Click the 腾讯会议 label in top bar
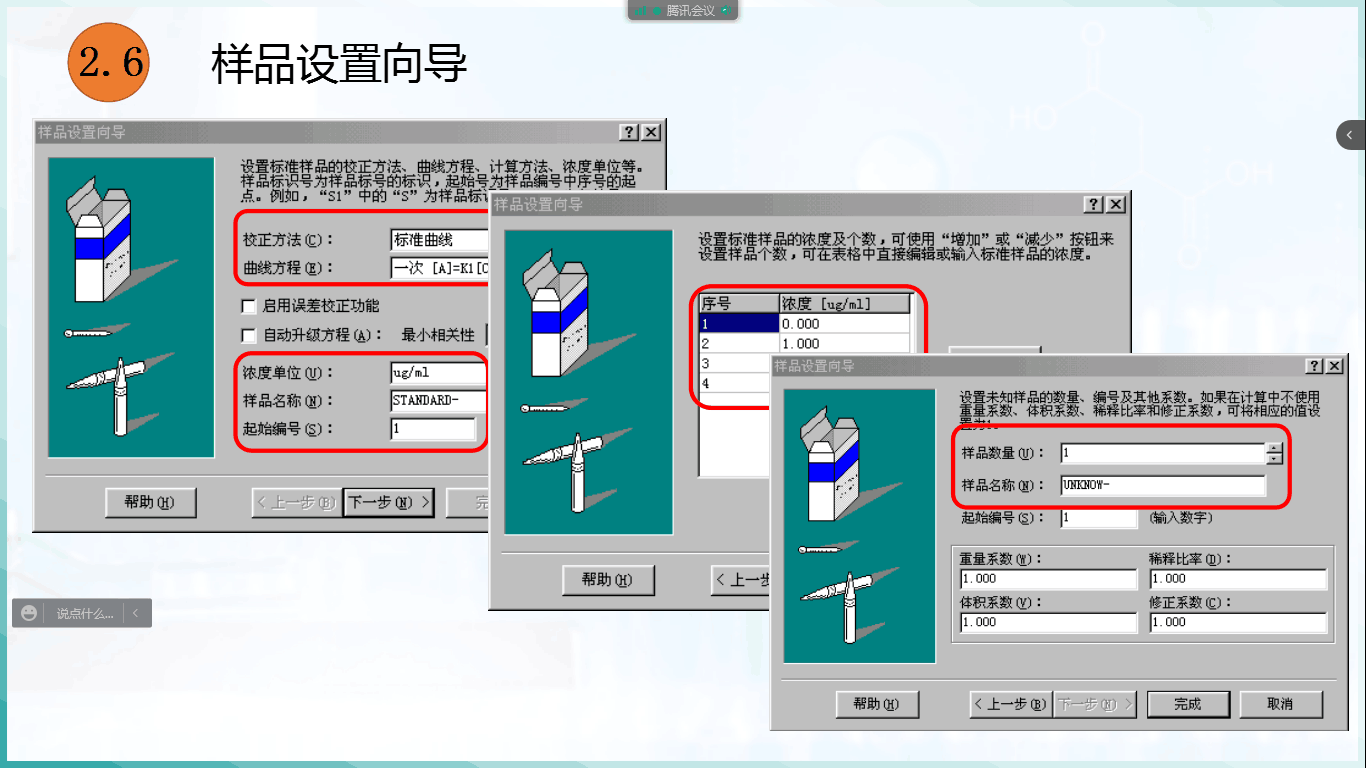Image resolution: width=1366 pixels, height=768 pixels. pos(691,10)
